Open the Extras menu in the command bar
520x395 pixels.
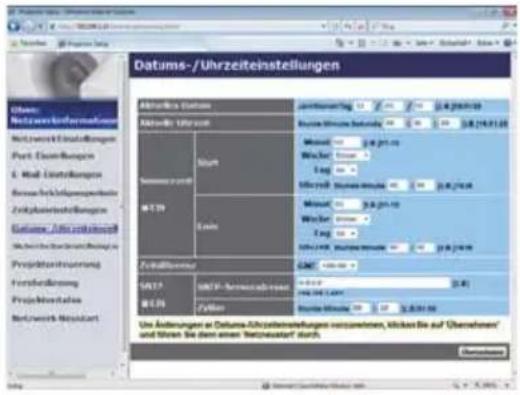pyautogui.click(x=487, y=43)
